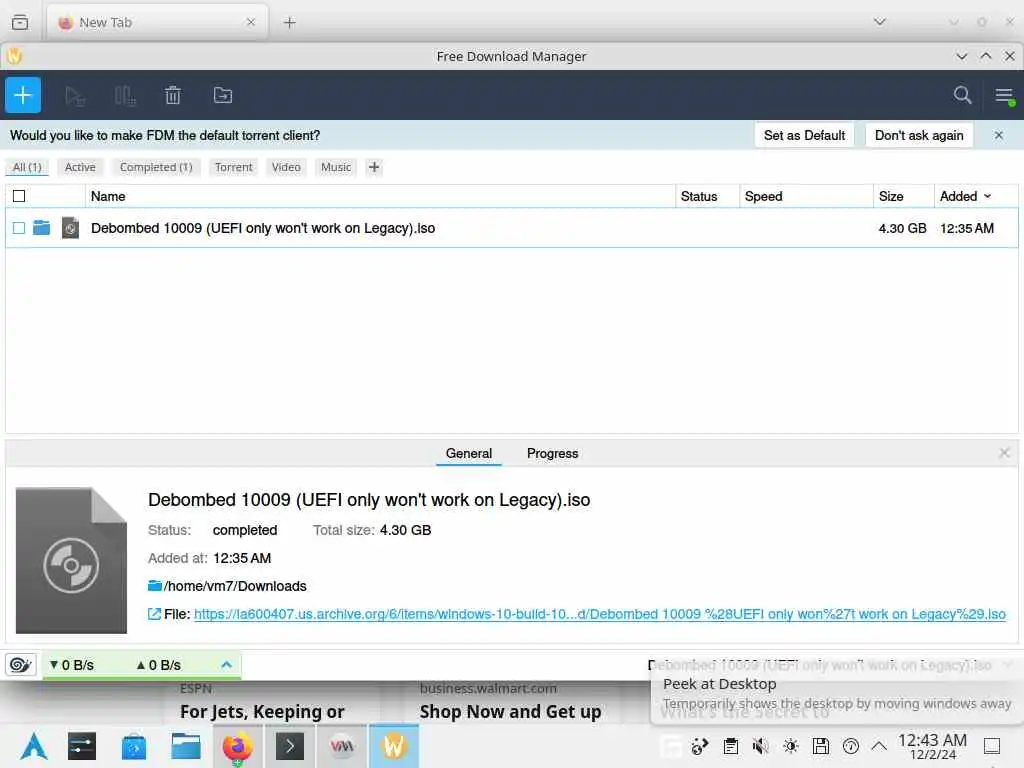Open the file manager taskbar icon
The image size is (1024, 768).
(x=185, y=746)
